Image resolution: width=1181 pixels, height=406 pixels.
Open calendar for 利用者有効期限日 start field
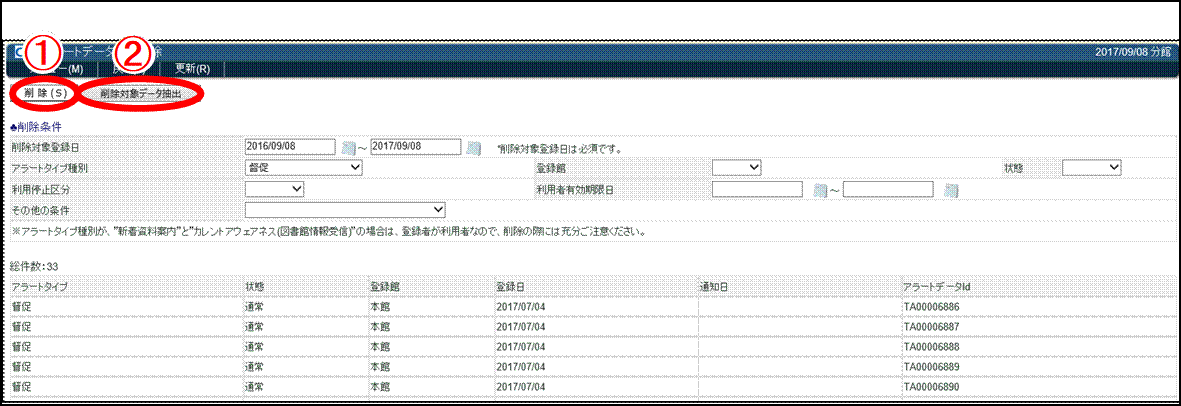click(x=820, y=189)
